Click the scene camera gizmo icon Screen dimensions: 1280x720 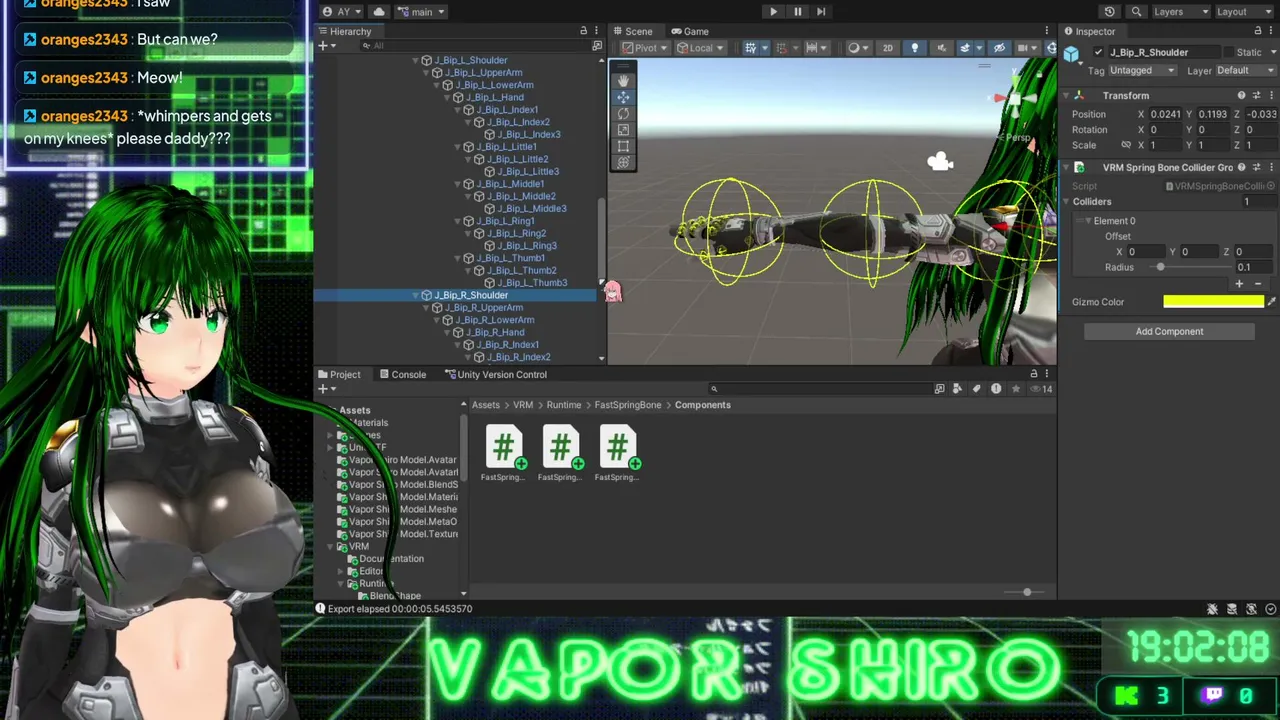pos(940,161)
